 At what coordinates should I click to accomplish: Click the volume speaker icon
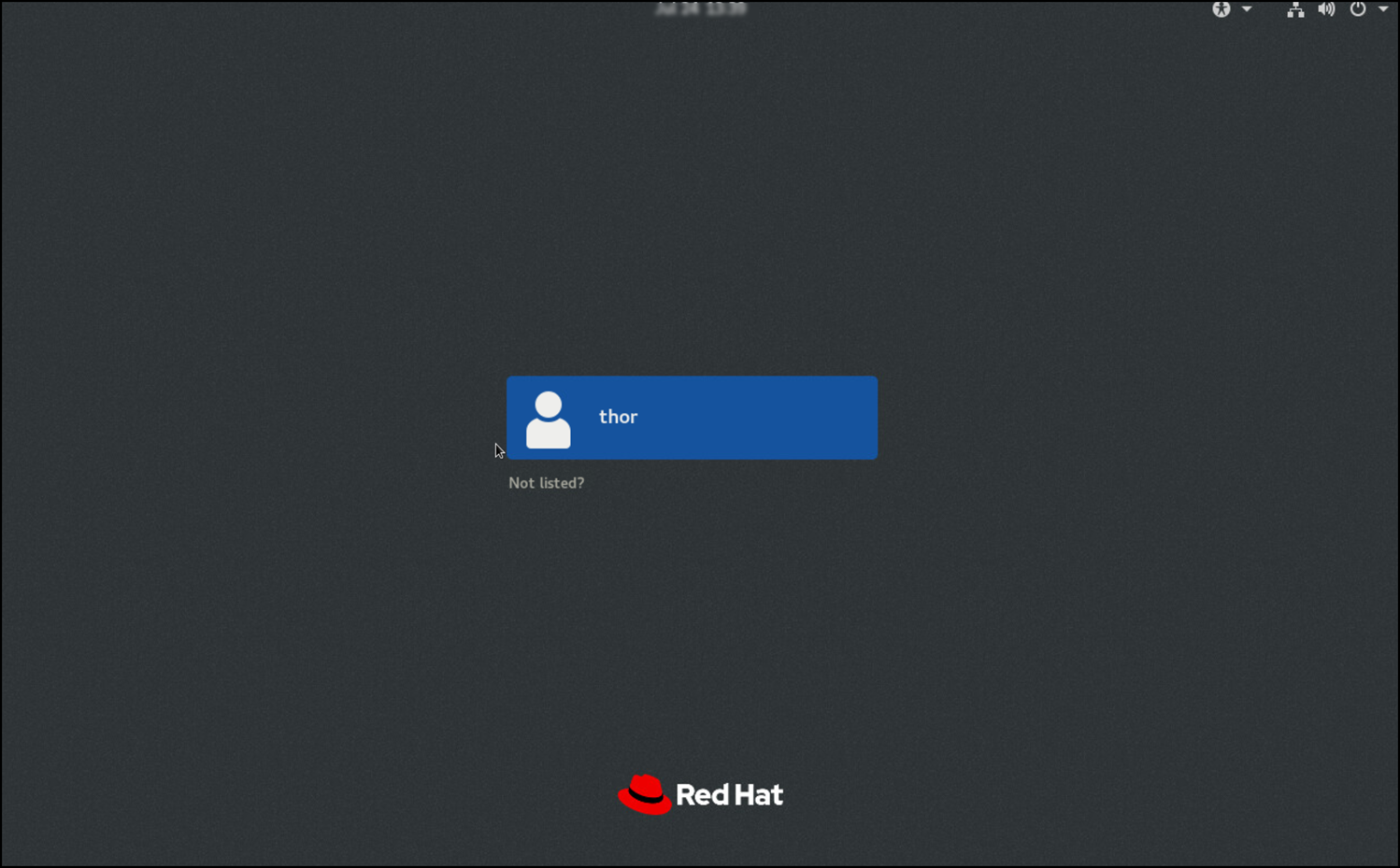tap(1326, 9)
